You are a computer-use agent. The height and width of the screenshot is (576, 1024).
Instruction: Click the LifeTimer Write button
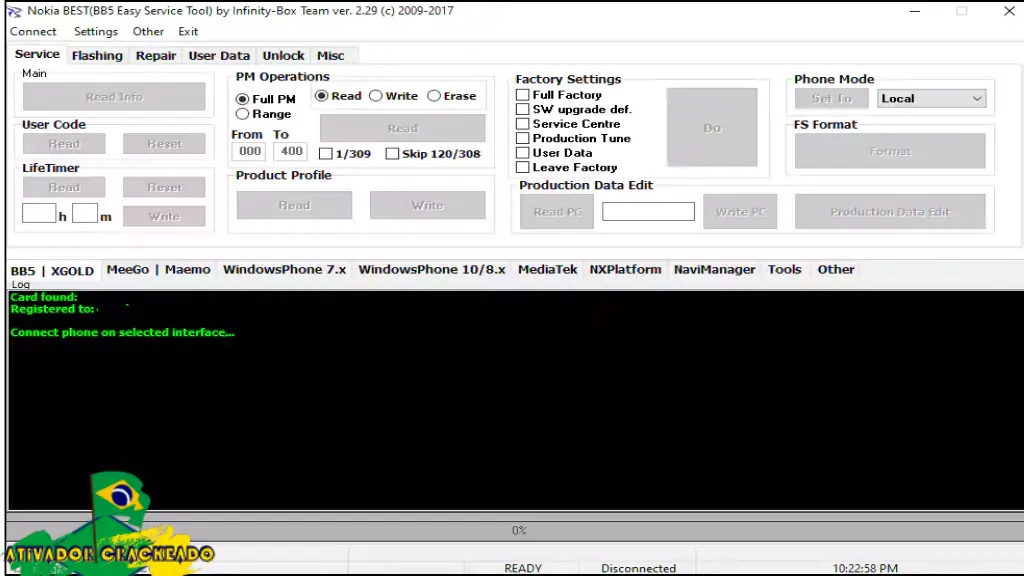click(164, 216)
